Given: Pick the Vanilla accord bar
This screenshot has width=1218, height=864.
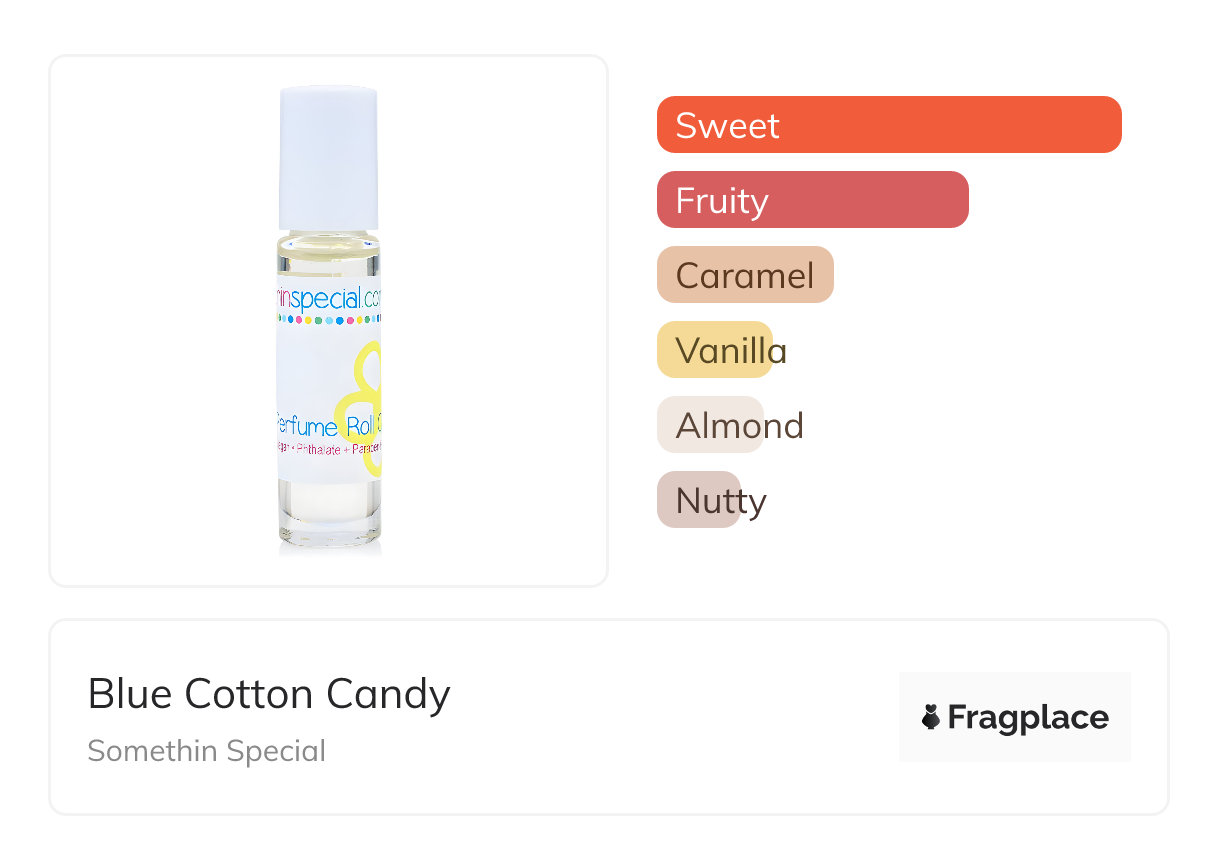Looking at the screenshot, I should tap(715, 350).
